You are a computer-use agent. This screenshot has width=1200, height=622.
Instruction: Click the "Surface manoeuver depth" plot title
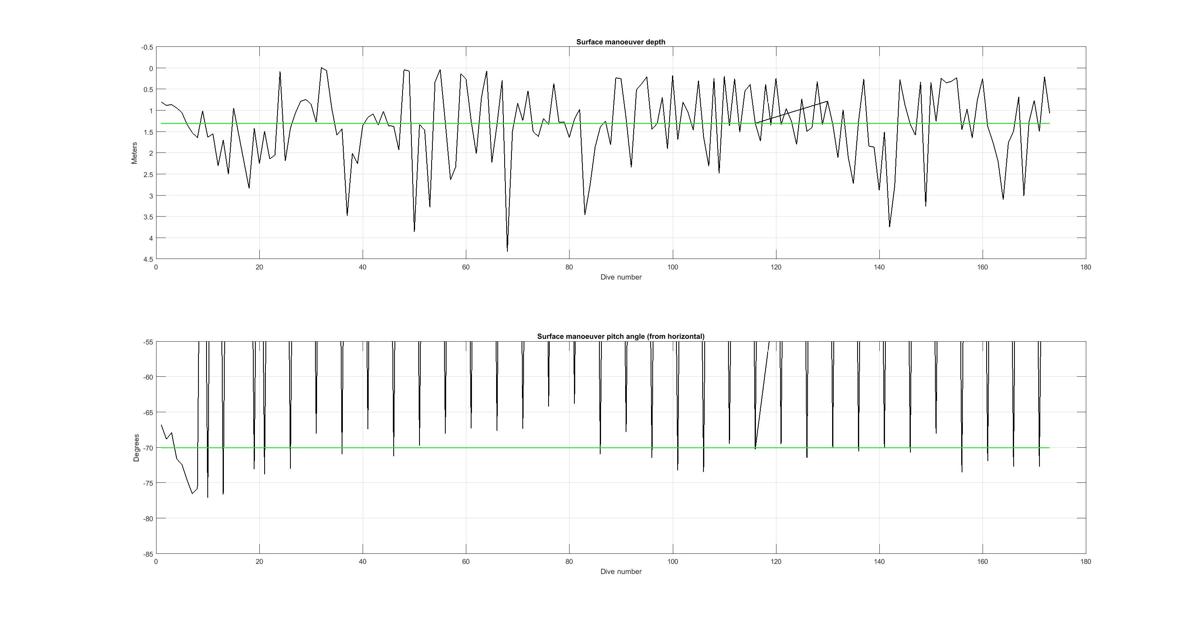click(620, 42)
